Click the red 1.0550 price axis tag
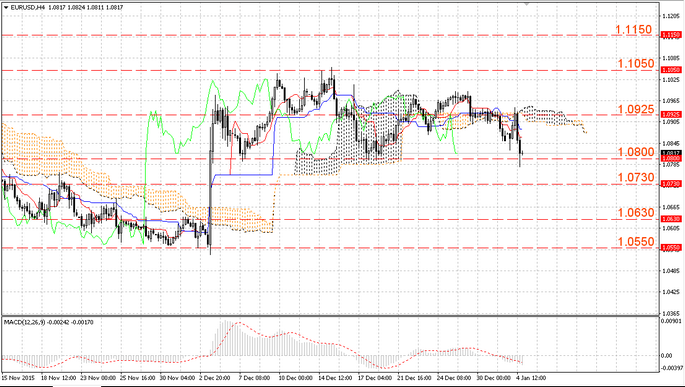Image resolution: width=685 pixels, height=387 pixels. pyautogui.click(x=671, y=248)
